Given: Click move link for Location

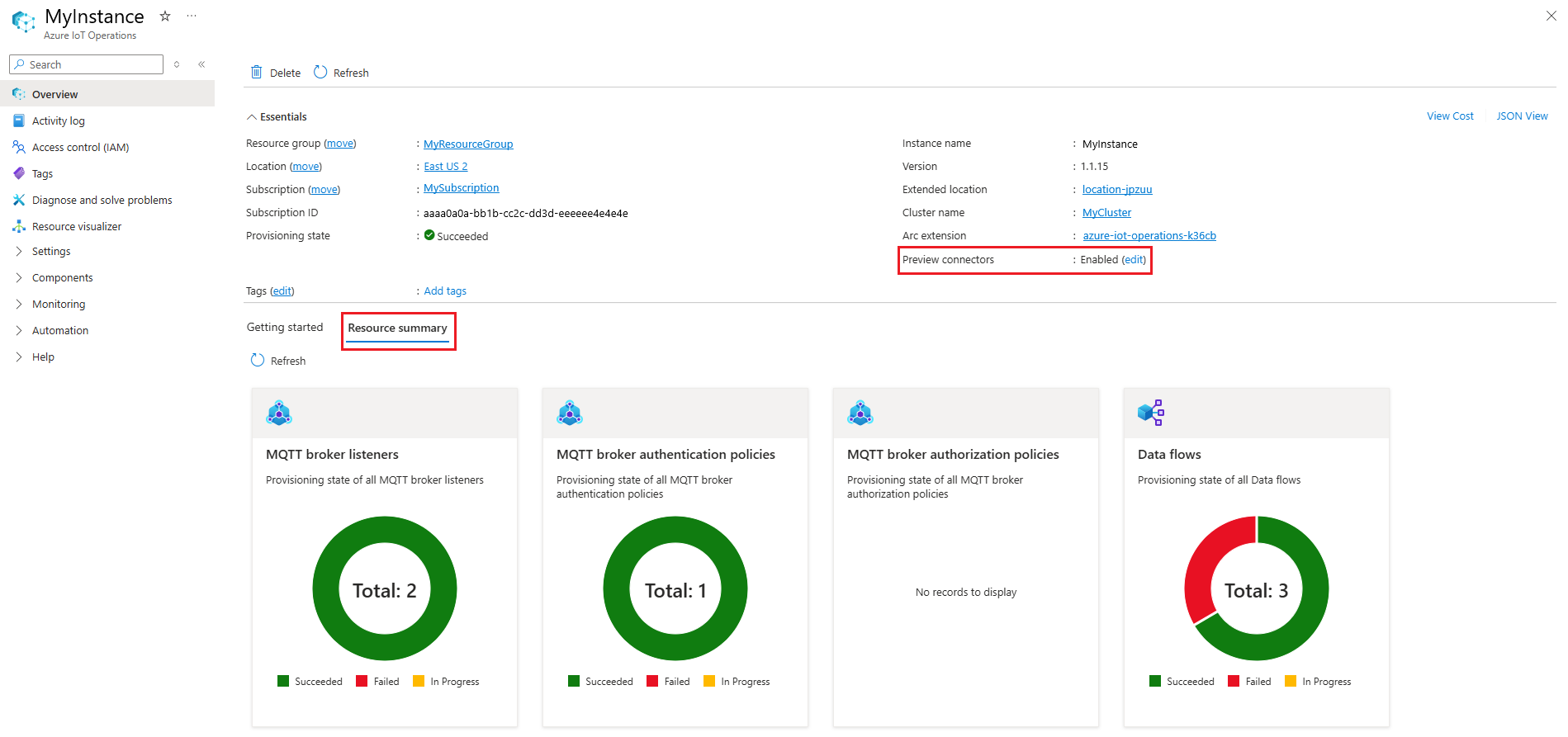Looking at the screenshot, I should [306, 166].
